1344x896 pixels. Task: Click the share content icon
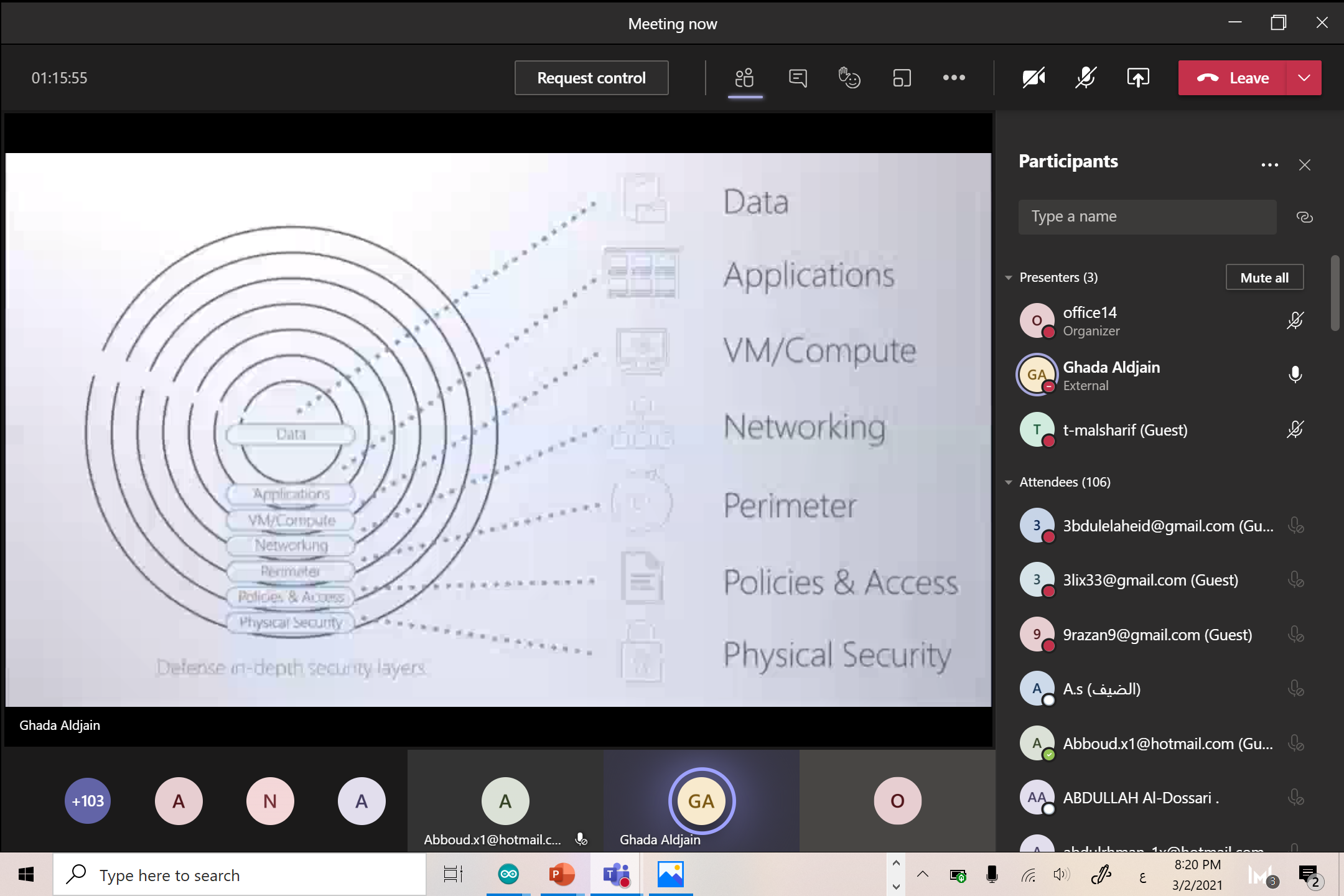pos(1137,78)
